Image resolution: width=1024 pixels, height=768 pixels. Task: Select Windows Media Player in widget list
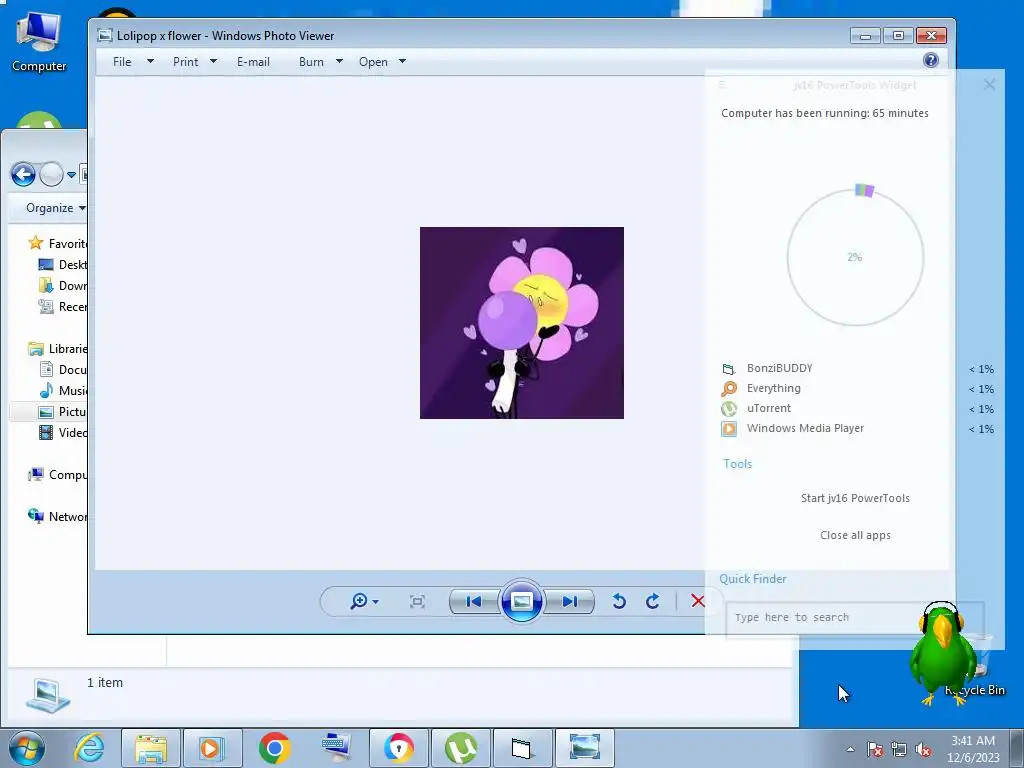point(805,428)
